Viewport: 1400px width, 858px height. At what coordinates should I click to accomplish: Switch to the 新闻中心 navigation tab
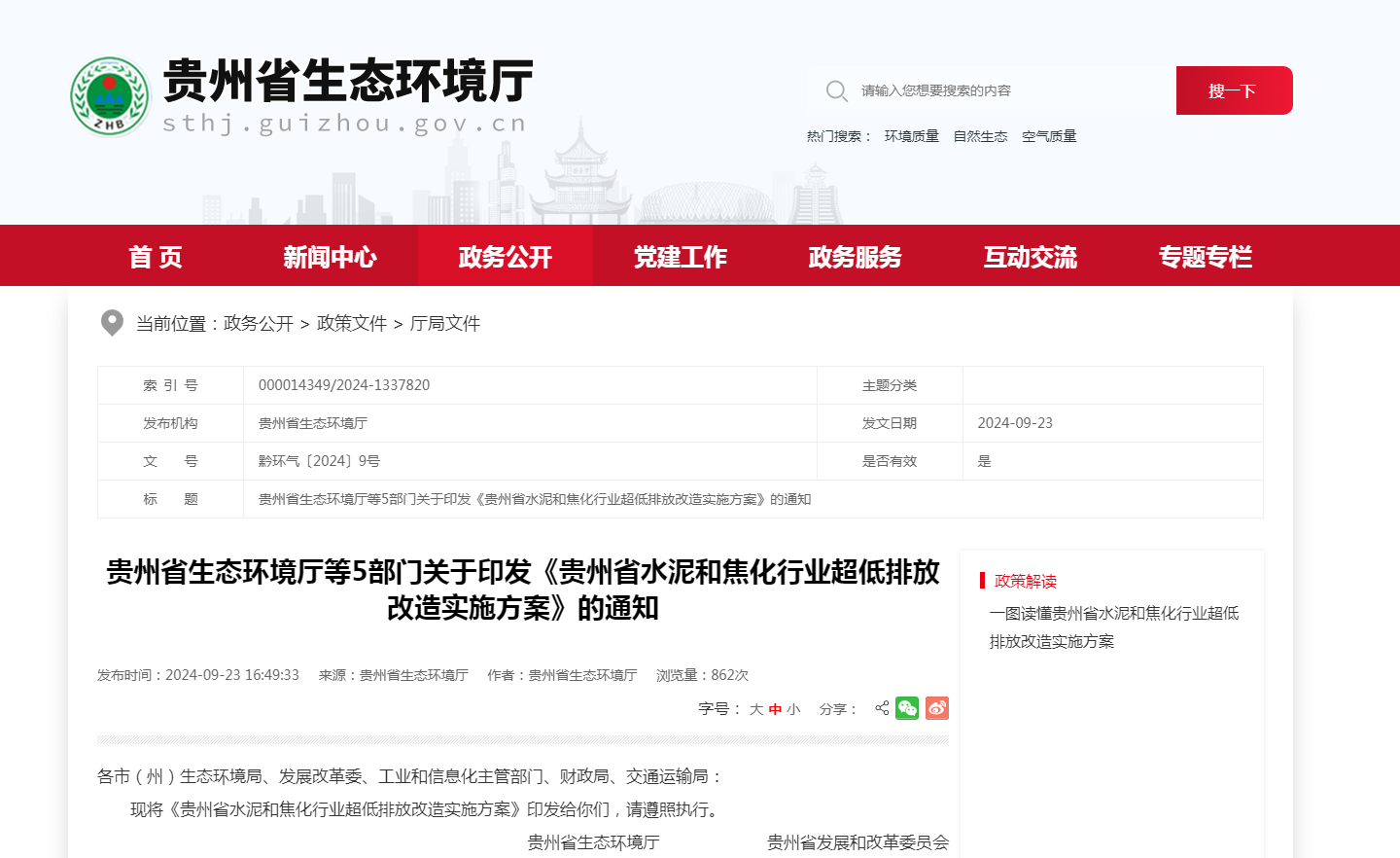tap(330, 255)
